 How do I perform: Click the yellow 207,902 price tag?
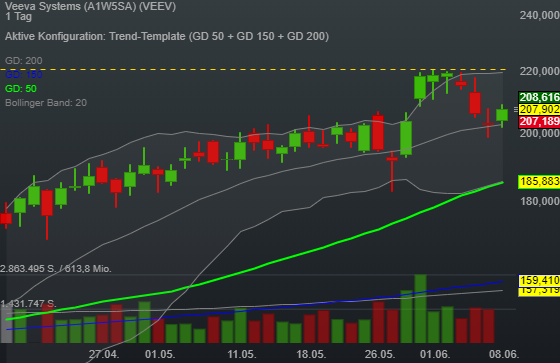[539, 109]
